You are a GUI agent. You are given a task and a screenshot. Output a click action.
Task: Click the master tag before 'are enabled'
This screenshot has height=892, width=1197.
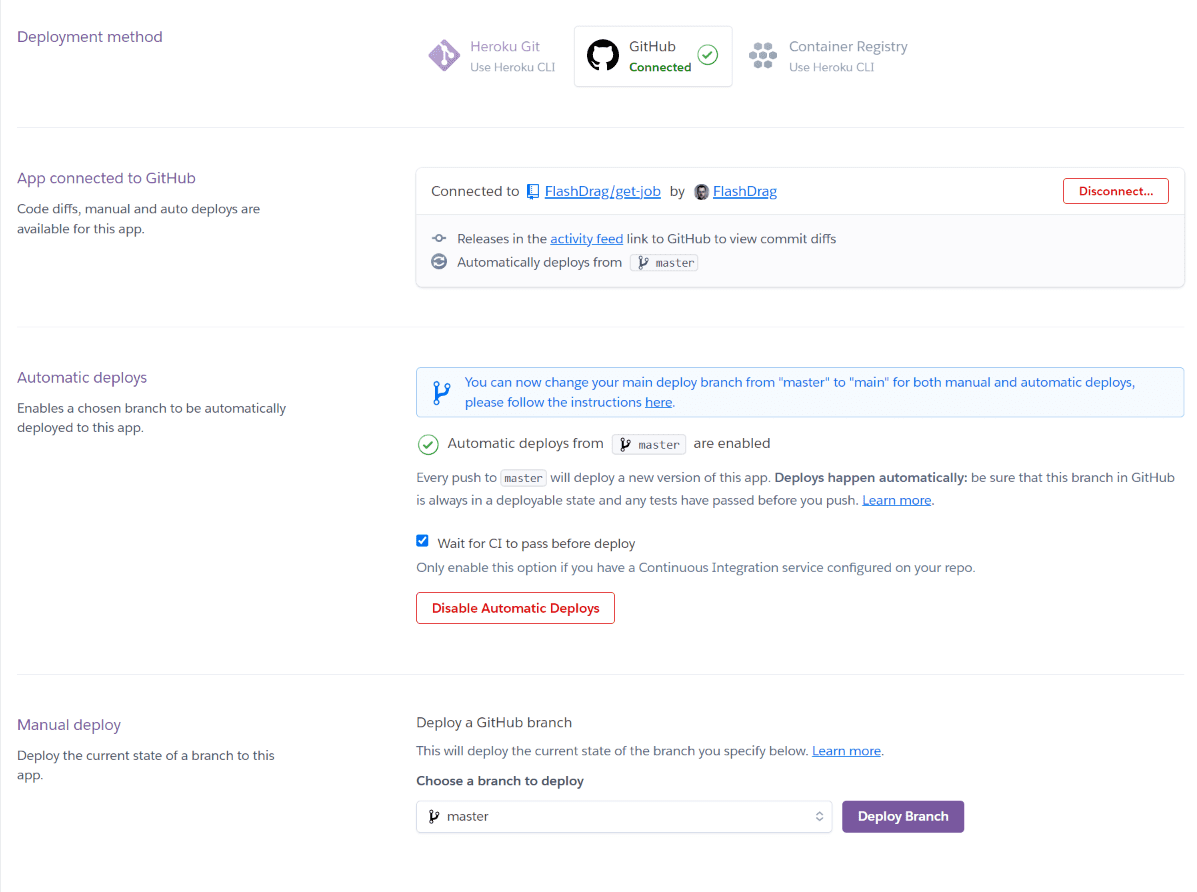point(648,444)
